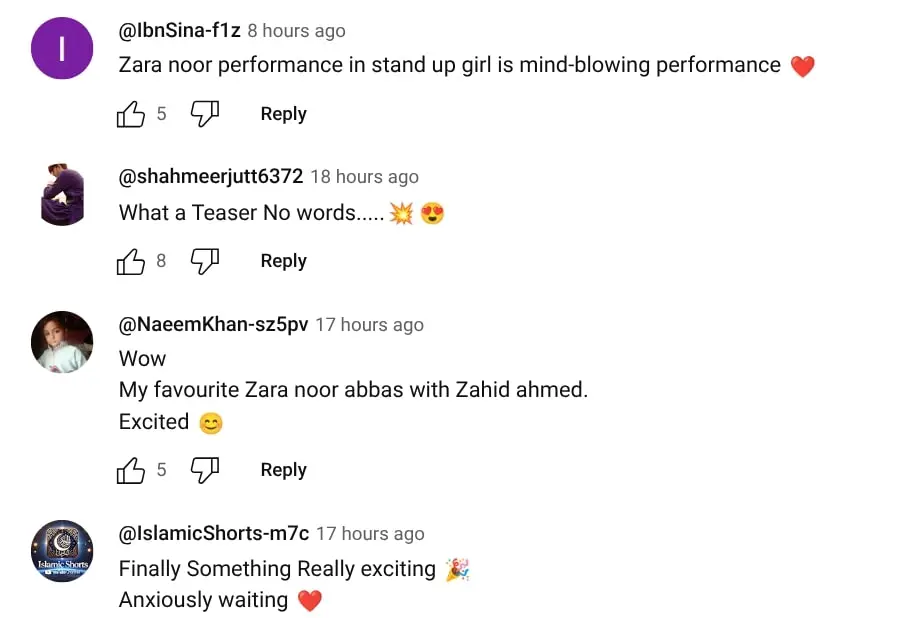Like the comment by @IbnSina-f1z

[x=131, y=114]
